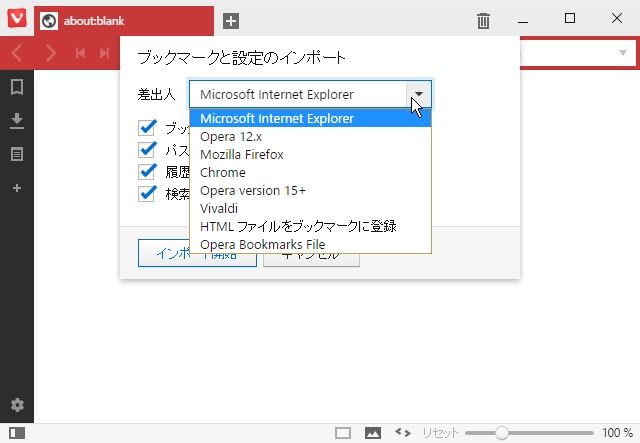Choose HTML ファイルをブックマークに登録 option
This screenshot has width=640, height=443.
pyautogui.click(x=310, y=226)
